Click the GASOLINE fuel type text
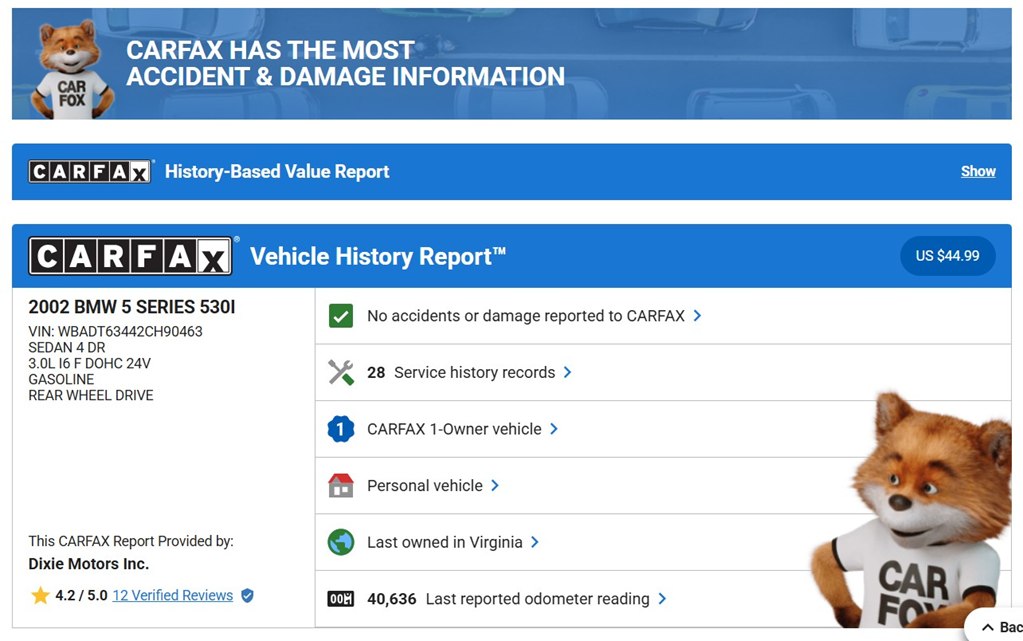The image size is (1023, 641). [61, 379]
